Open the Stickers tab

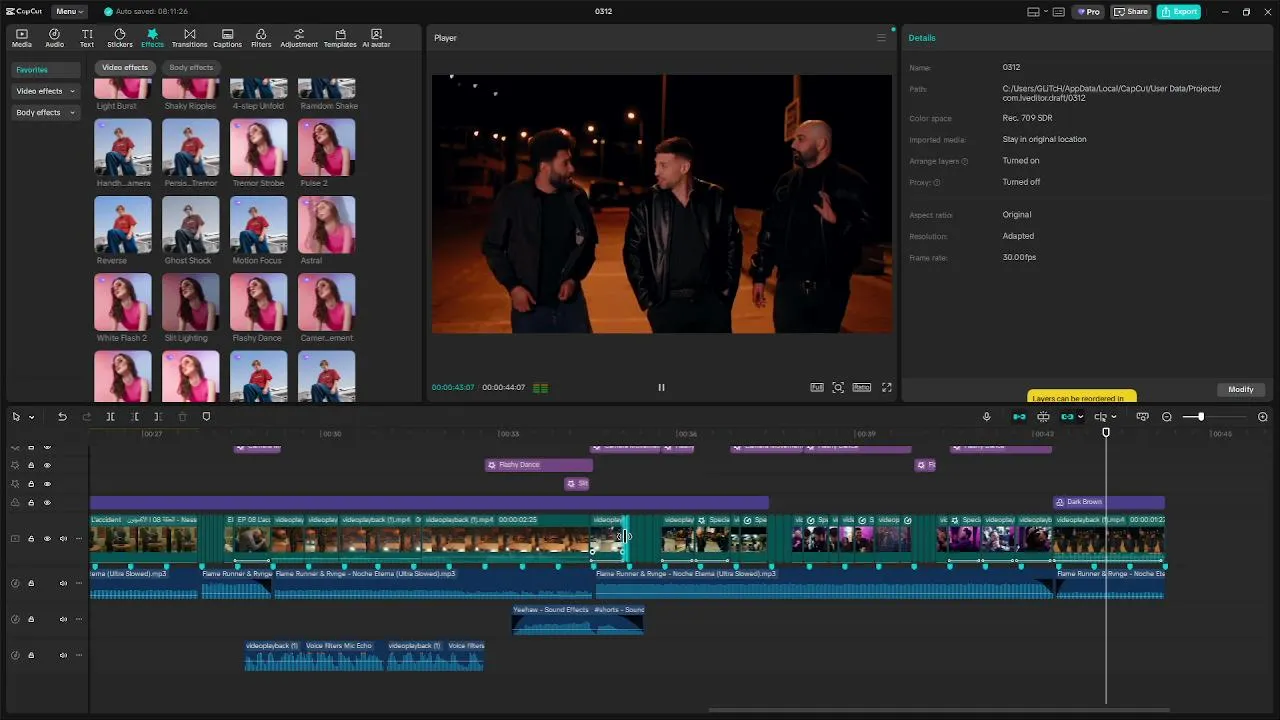[x=119, y=38]
